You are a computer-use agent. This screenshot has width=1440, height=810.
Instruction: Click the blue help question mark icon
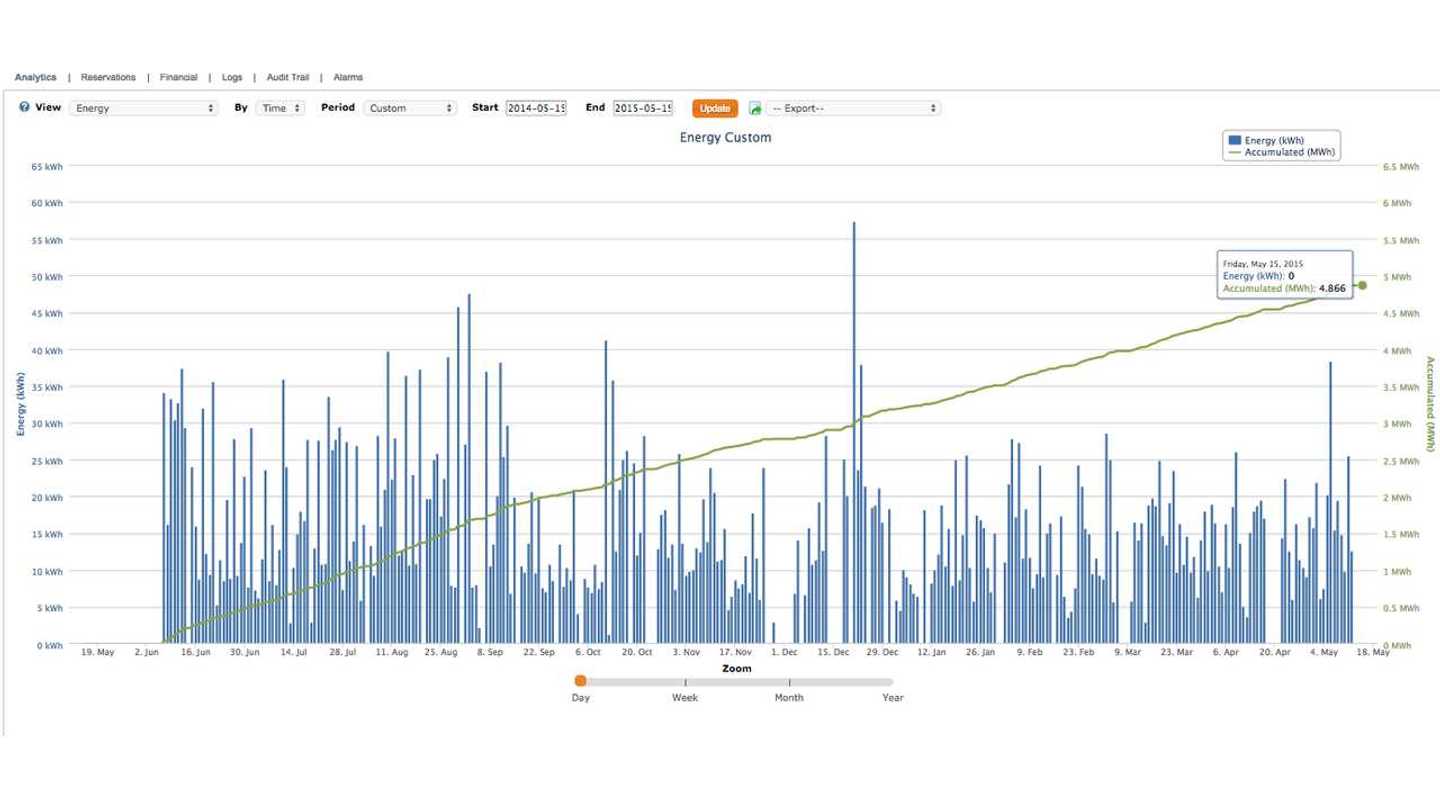[24, 107]
